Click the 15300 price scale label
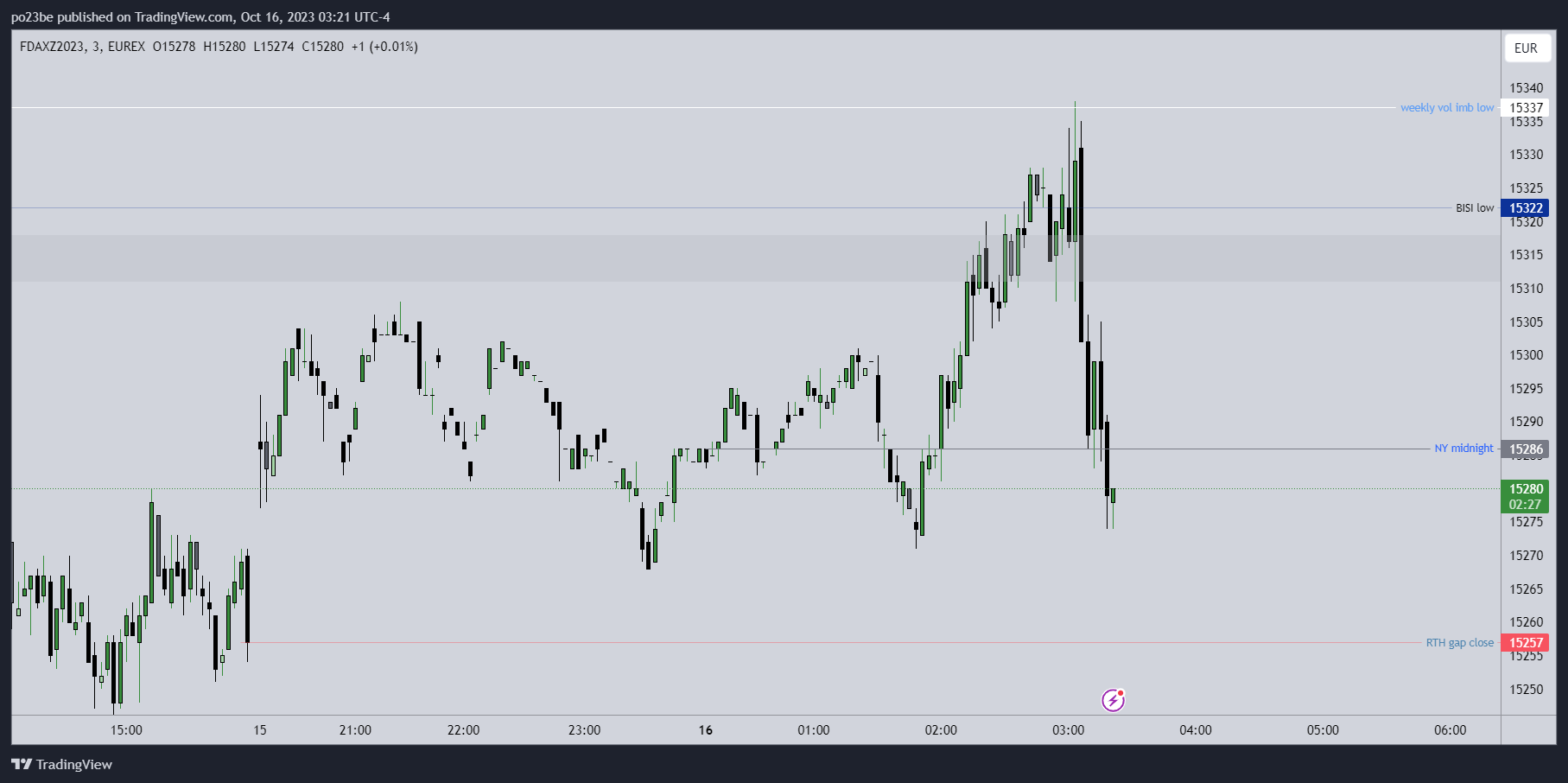 tap(1526, 355)
